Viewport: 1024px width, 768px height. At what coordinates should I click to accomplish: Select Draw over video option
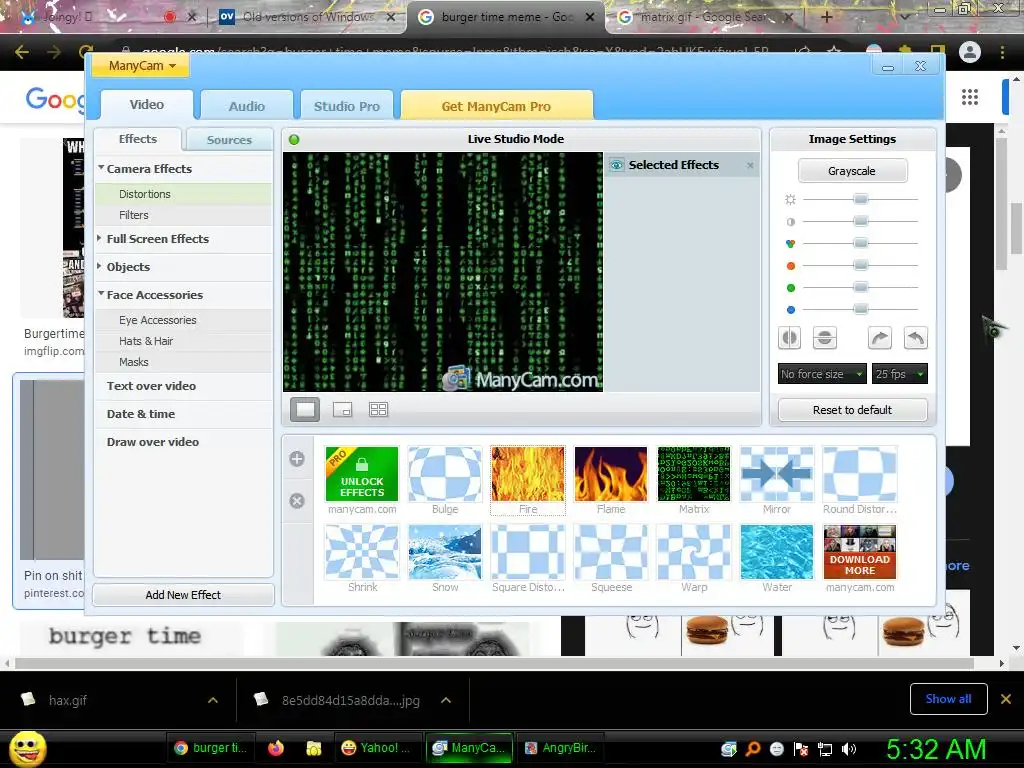[153, 442]
